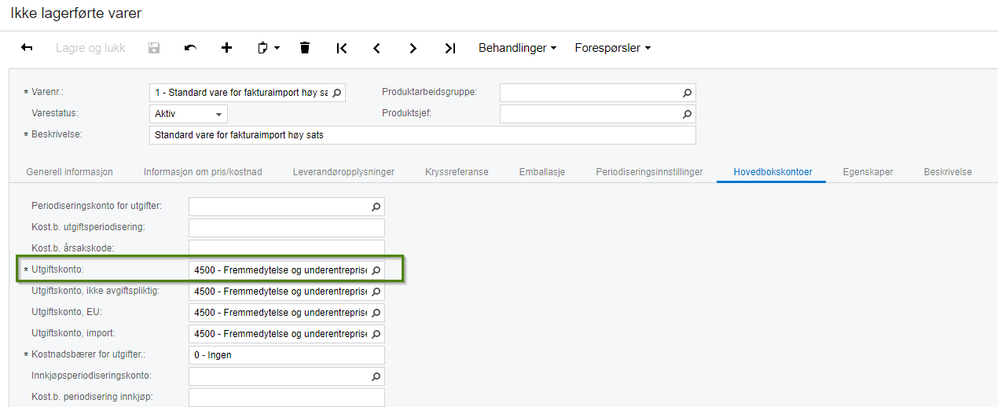The height and width of the screenshot is (407, 998).
Task: Open the Emballasje tab
Action: click(x=542, y=172)
